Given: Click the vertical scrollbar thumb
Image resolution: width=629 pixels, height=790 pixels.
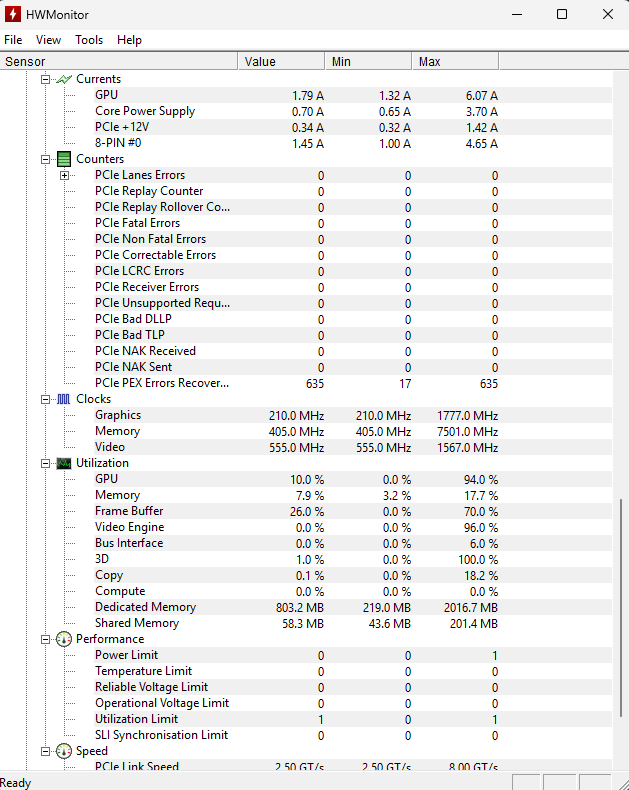Looking at the screenshot, I should click(621, 608).
